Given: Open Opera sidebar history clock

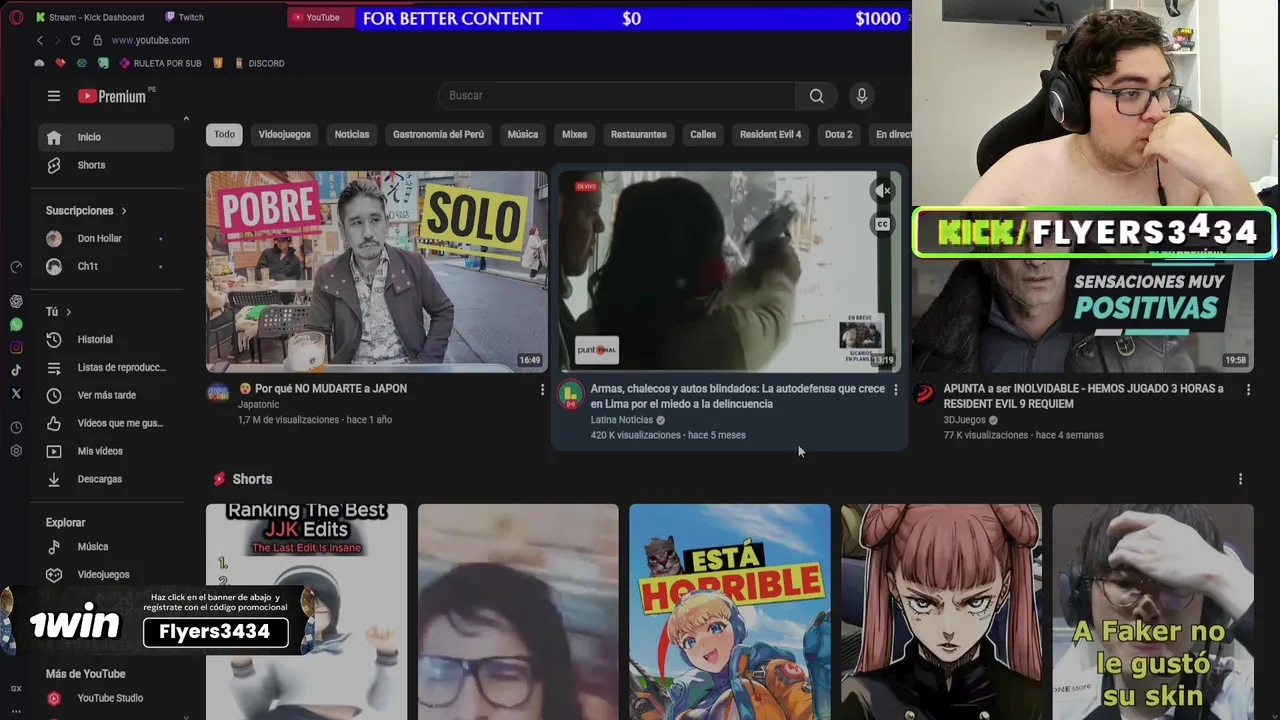Looking at the screenshot, I should tap(16, 428).
